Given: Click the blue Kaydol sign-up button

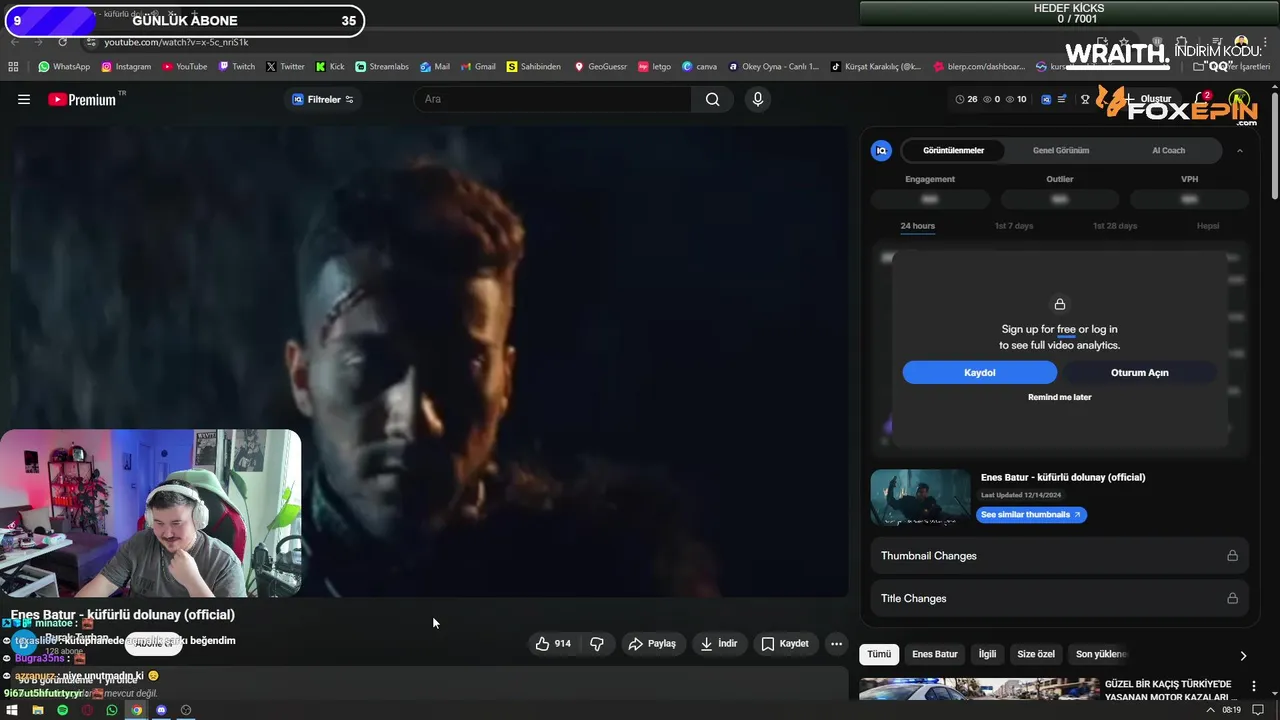Looking at the screenshot, I should coord(980,372).
